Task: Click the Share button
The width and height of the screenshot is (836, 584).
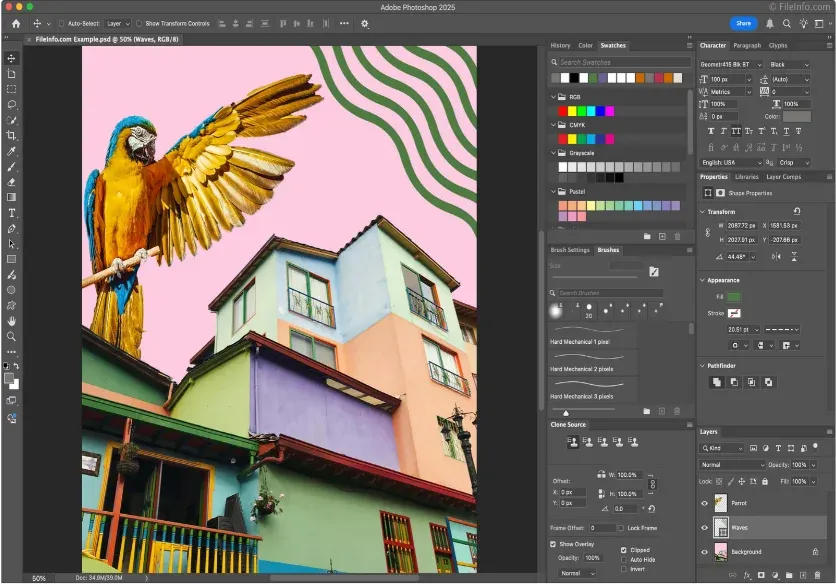Action: point(743,23)
